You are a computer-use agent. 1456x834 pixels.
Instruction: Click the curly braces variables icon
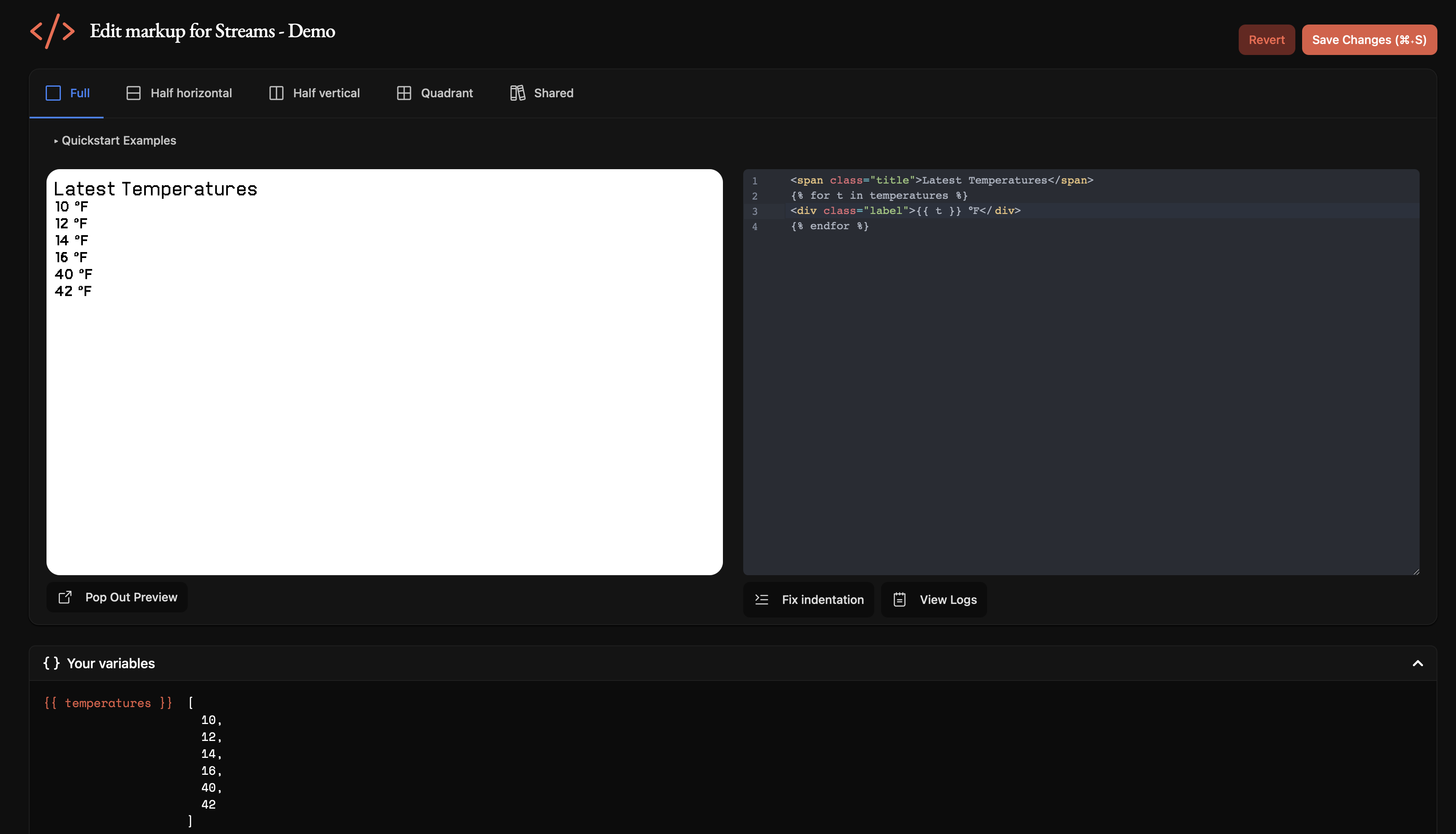[x=52, y=663]
